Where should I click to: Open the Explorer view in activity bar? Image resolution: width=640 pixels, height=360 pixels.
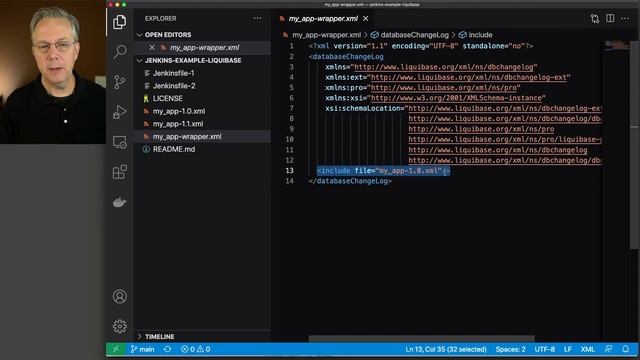pyautogui.click(x=120, y=22)
